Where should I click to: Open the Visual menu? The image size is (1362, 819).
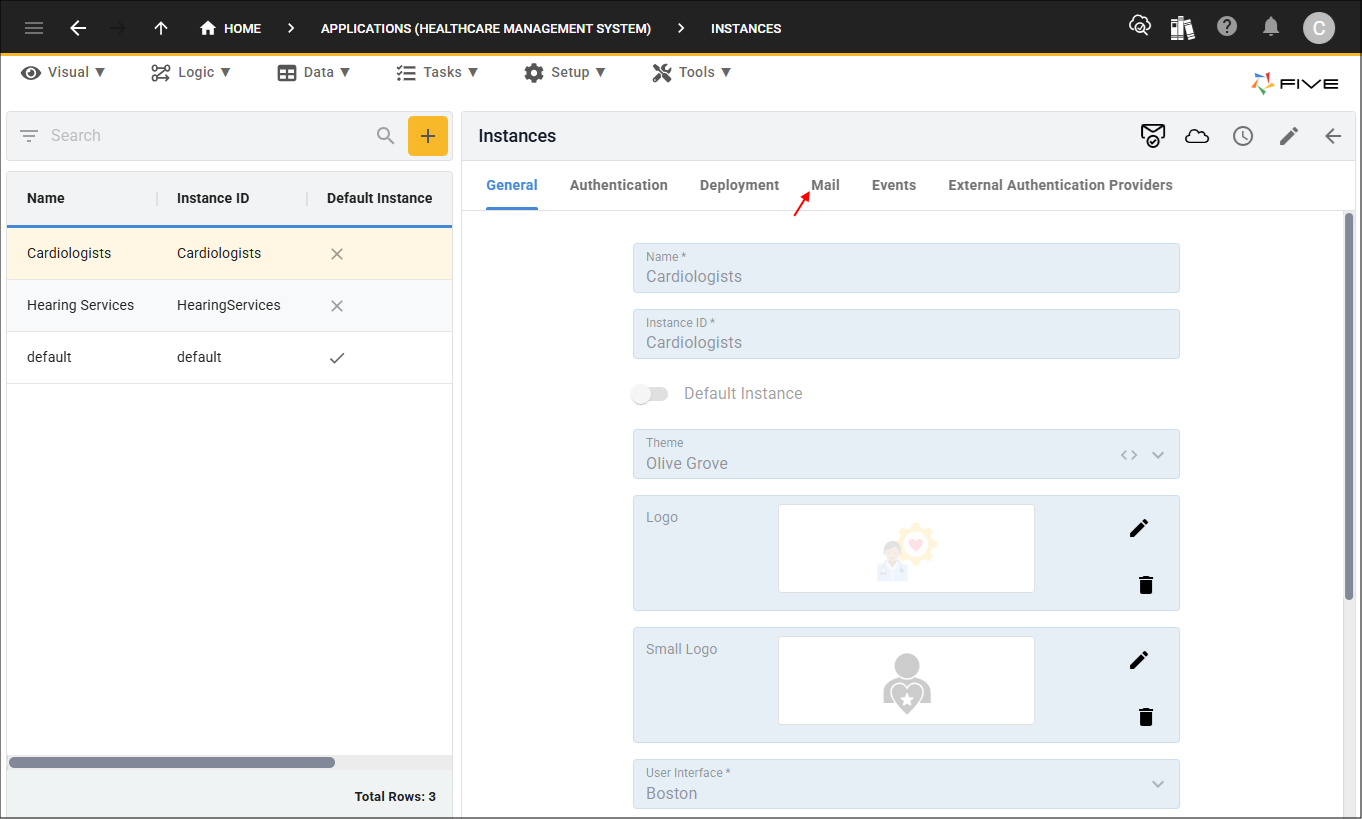(x=63, y=72)
